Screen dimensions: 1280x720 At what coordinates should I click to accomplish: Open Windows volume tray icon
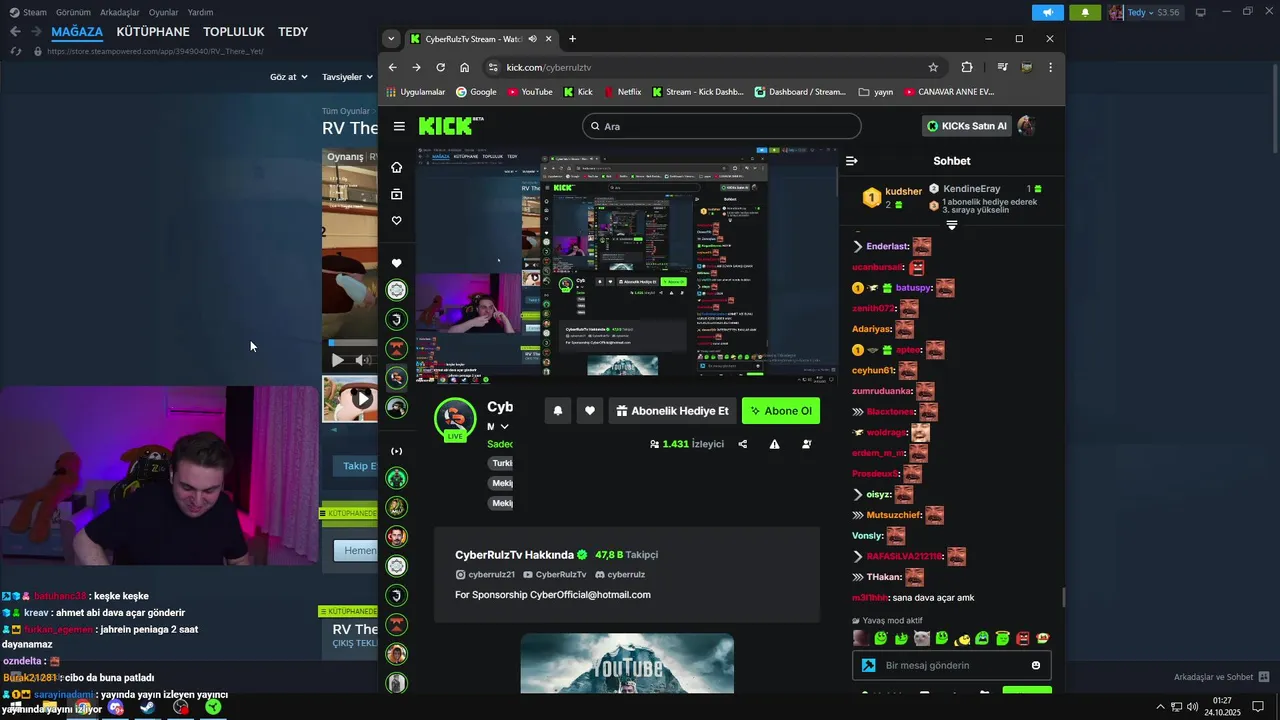point(1192,707)
